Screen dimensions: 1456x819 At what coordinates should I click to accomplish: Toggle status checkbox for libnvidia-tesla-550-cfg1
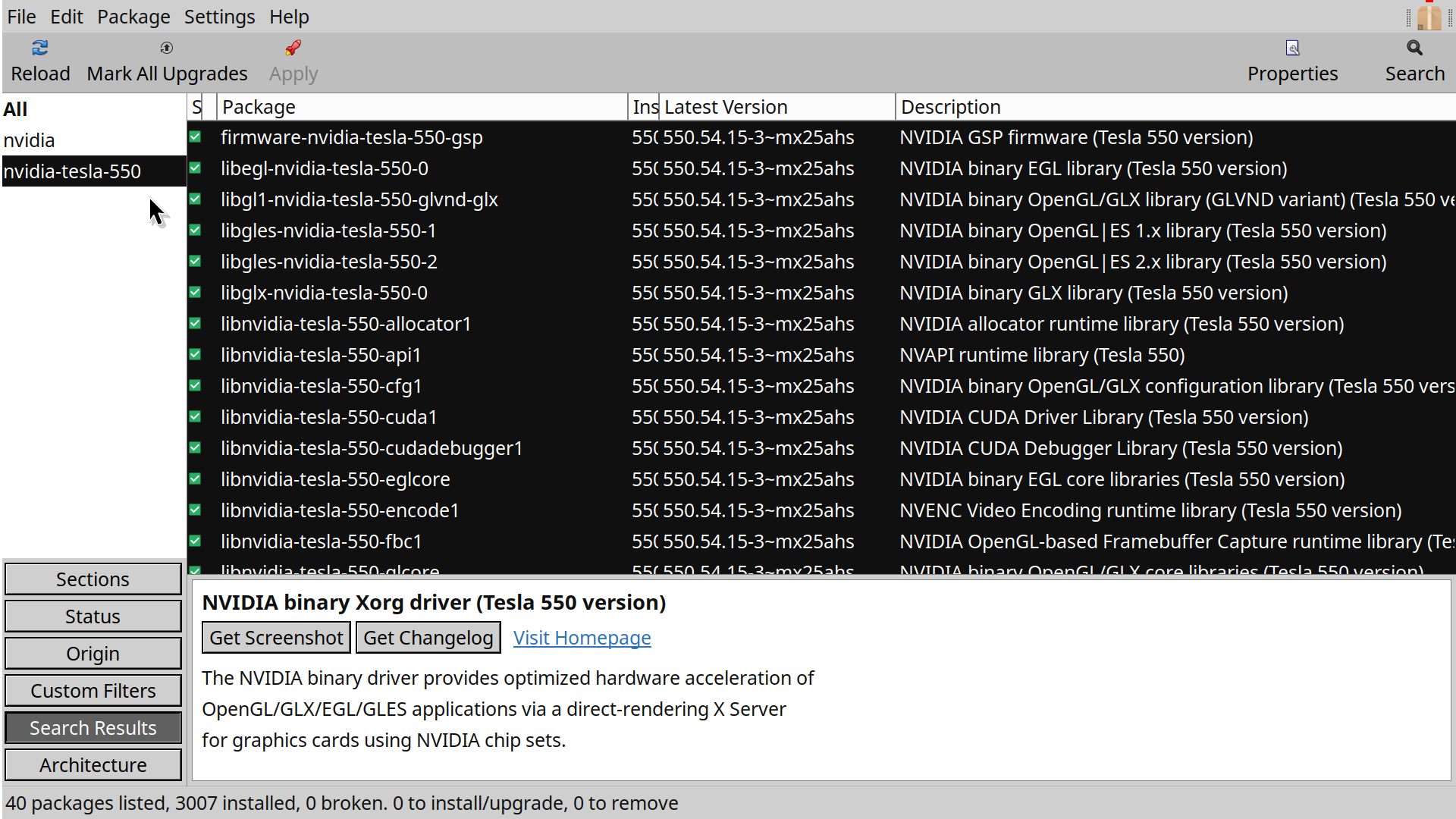(196, 386)
